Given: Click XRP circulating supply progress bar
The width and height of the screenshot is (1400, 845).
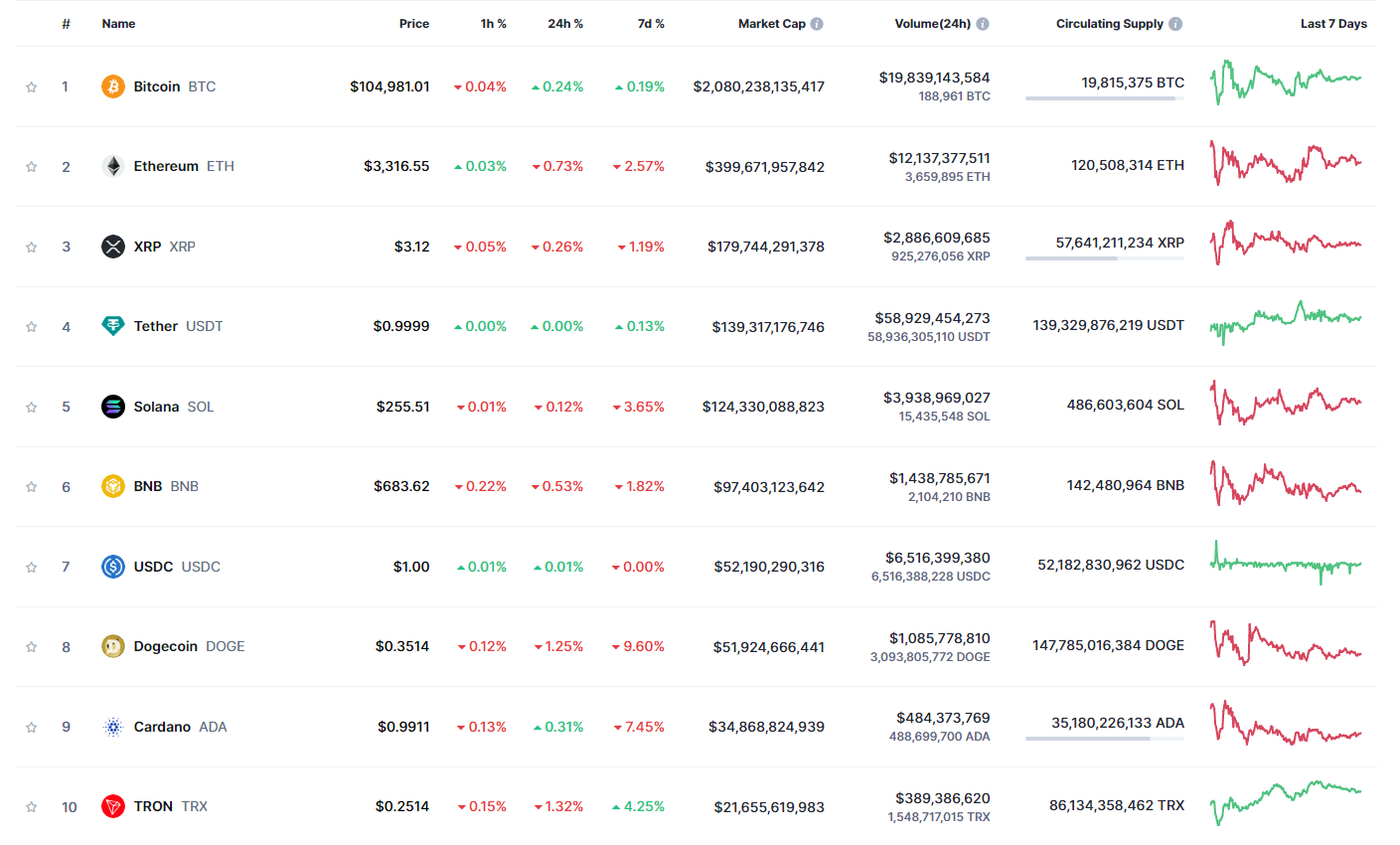Looking at the screenshot, I should [x=1105, y=258].
